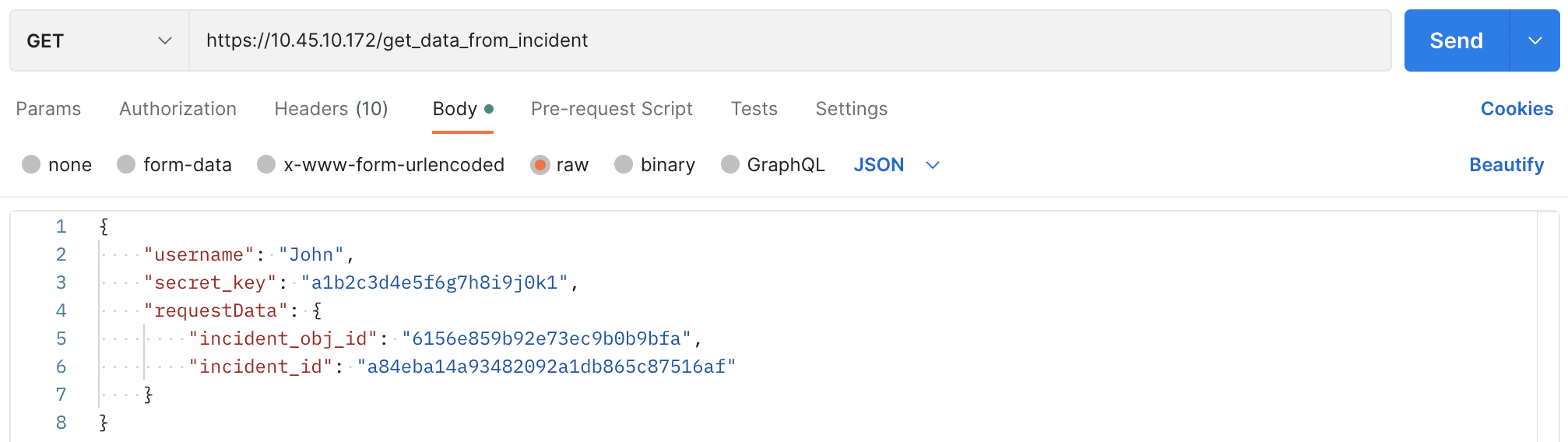Switch to the Tests tab

click(754, 109)
